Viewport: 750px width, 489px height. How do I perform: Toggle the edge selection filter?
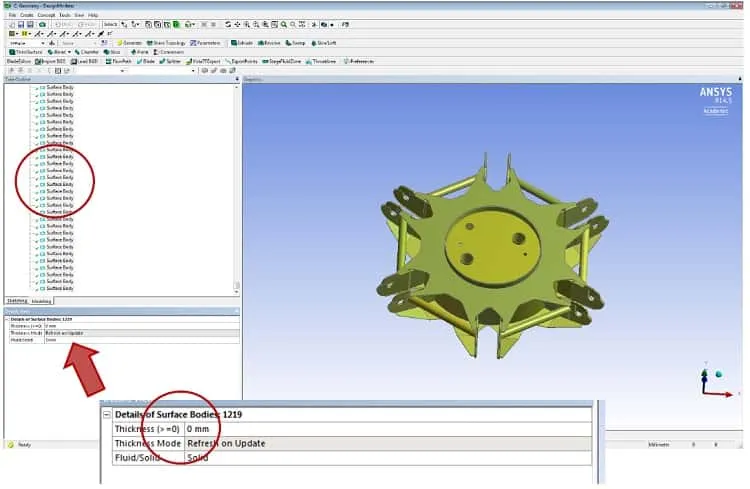157,24
